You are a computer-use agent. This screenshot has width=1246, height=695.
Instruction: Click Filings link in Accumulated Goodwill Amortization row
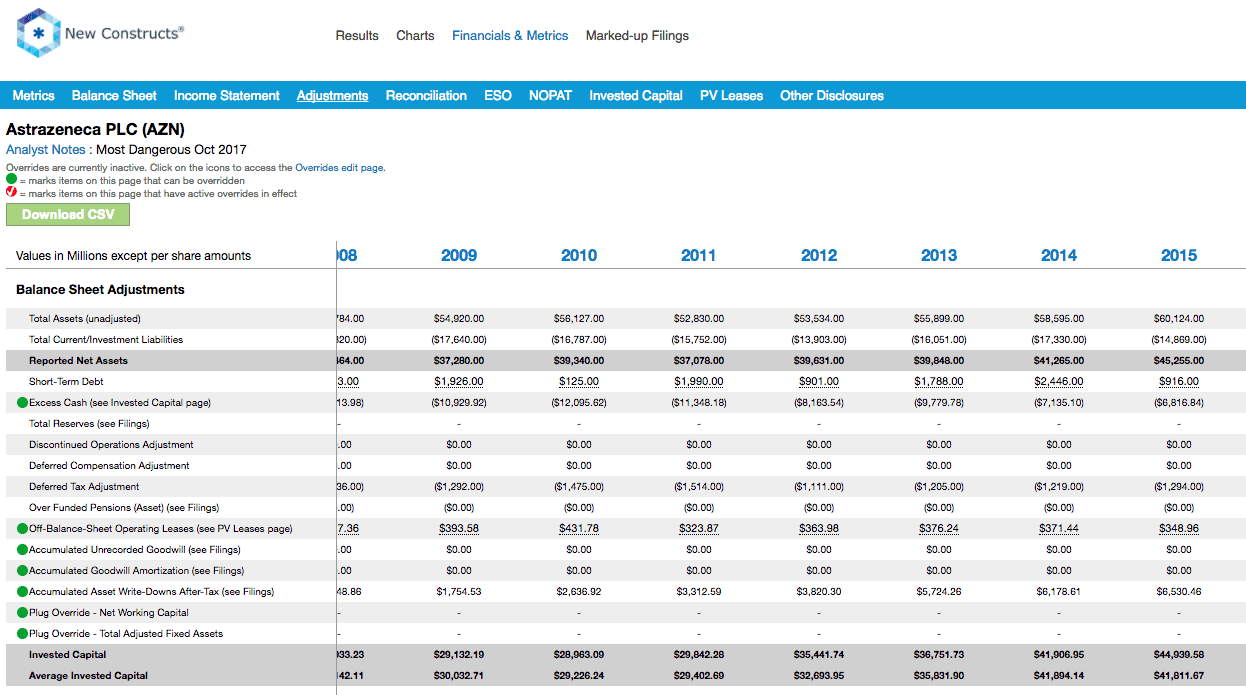[226, 571]
